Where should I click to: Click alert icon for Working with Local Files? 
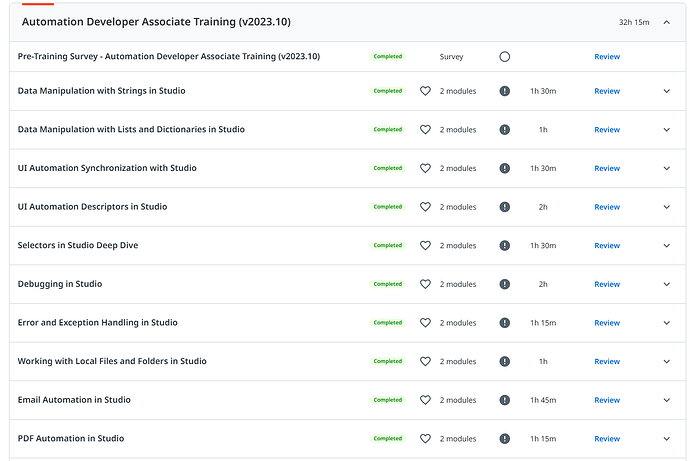tap(505, 361)
